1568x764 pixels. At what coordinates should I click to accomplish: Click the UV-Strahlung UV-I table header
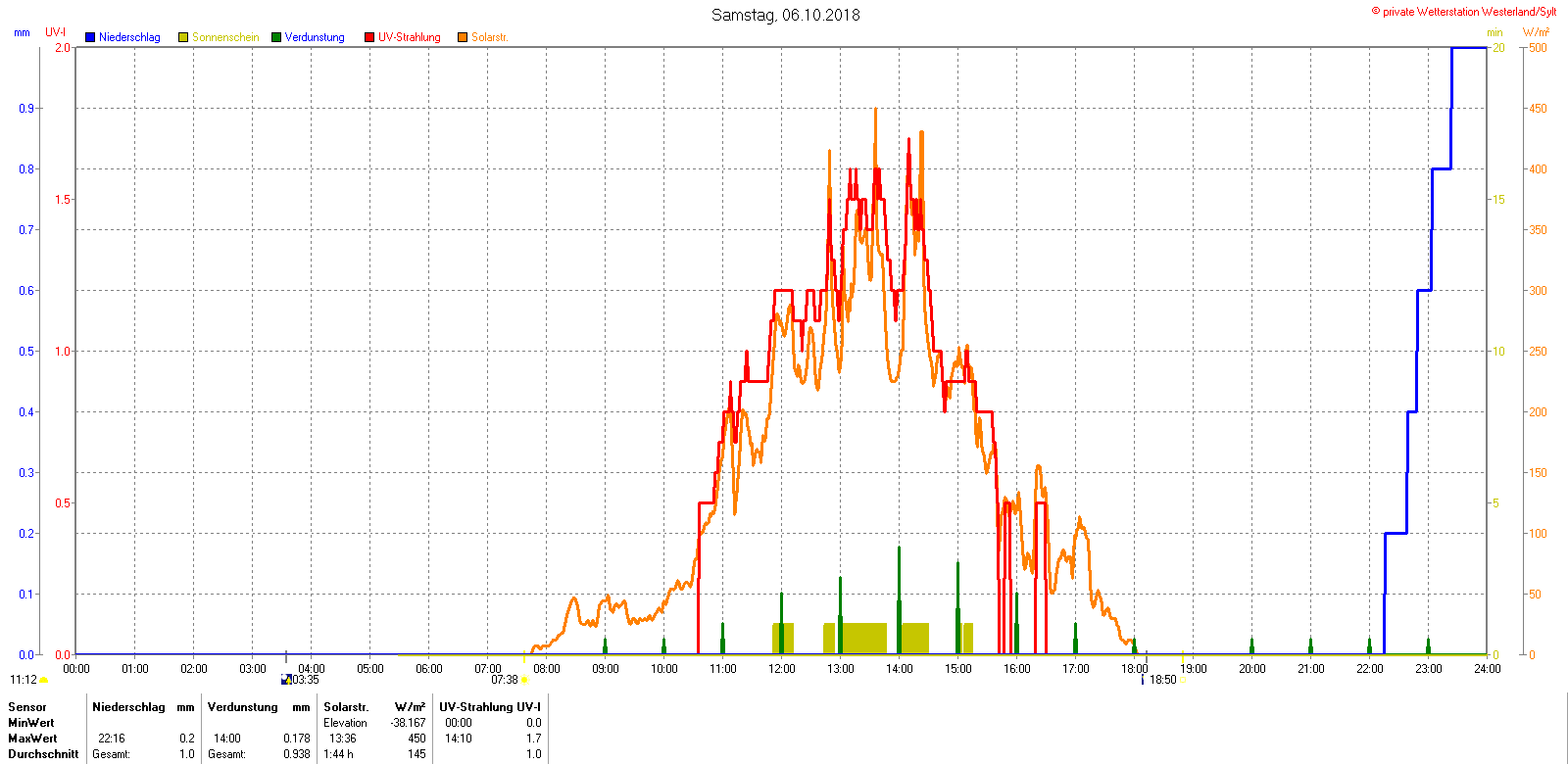click(490, 707)
